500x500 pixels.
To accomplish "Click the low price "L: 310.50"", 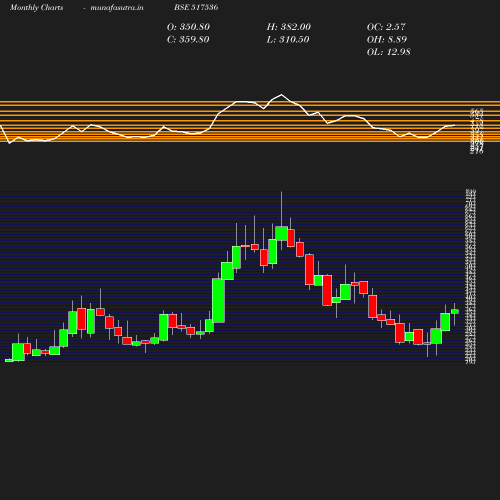I will pyautogui.click(x=288, y=40).
